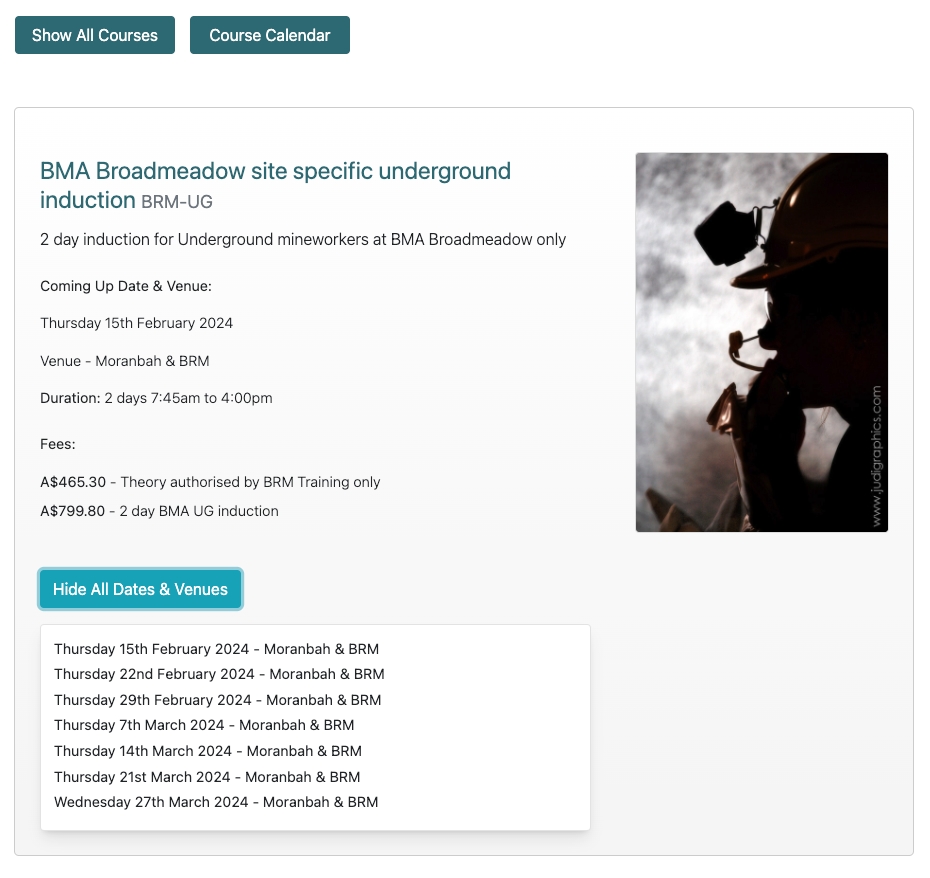
Task: Select Wednesday 27th March 2024 session
Action: tap(216, 802)
